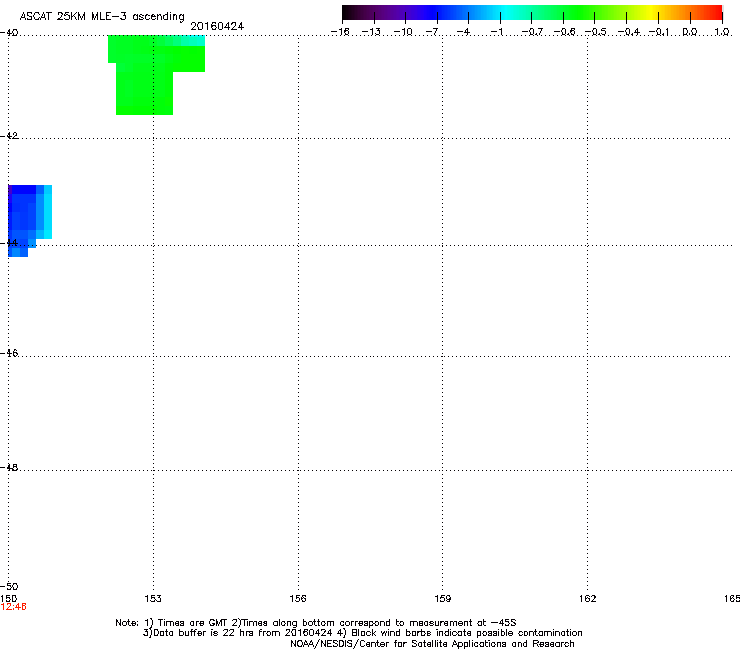
Task: Click the -1 color scale label
Action: pyautogui.click(x=496, y=32)
